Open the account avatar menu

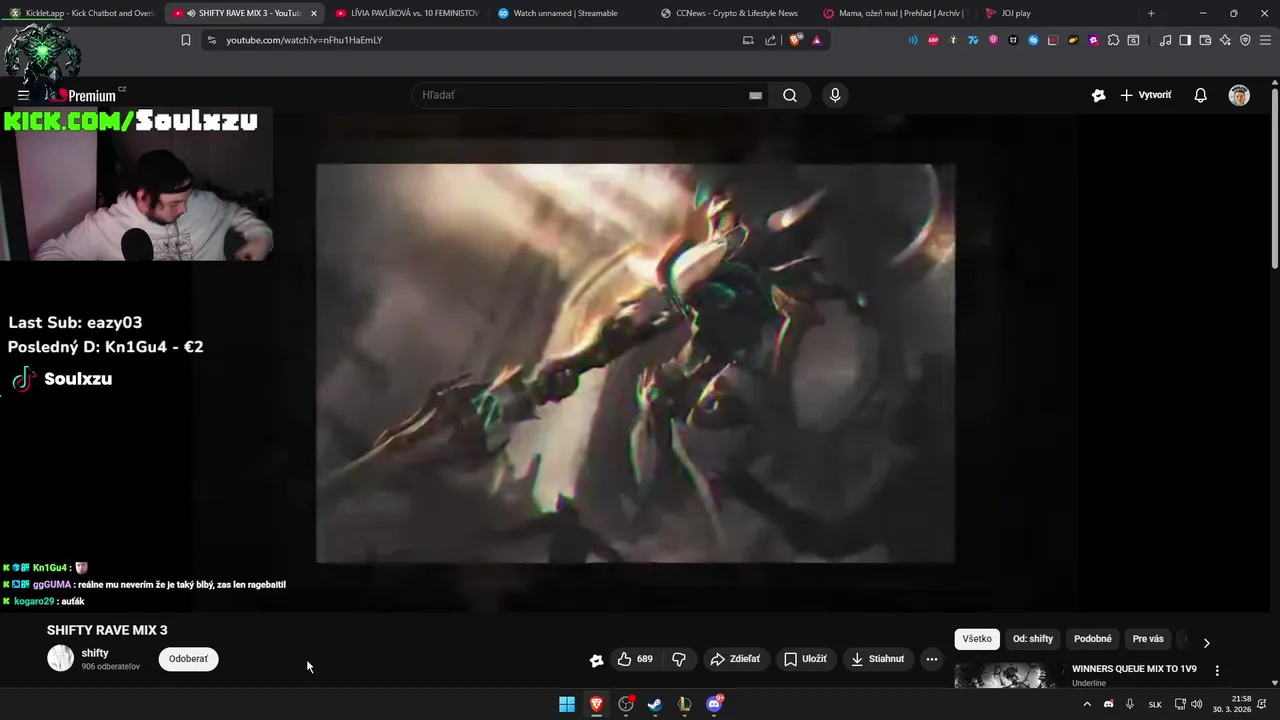tap(1239, 95)
